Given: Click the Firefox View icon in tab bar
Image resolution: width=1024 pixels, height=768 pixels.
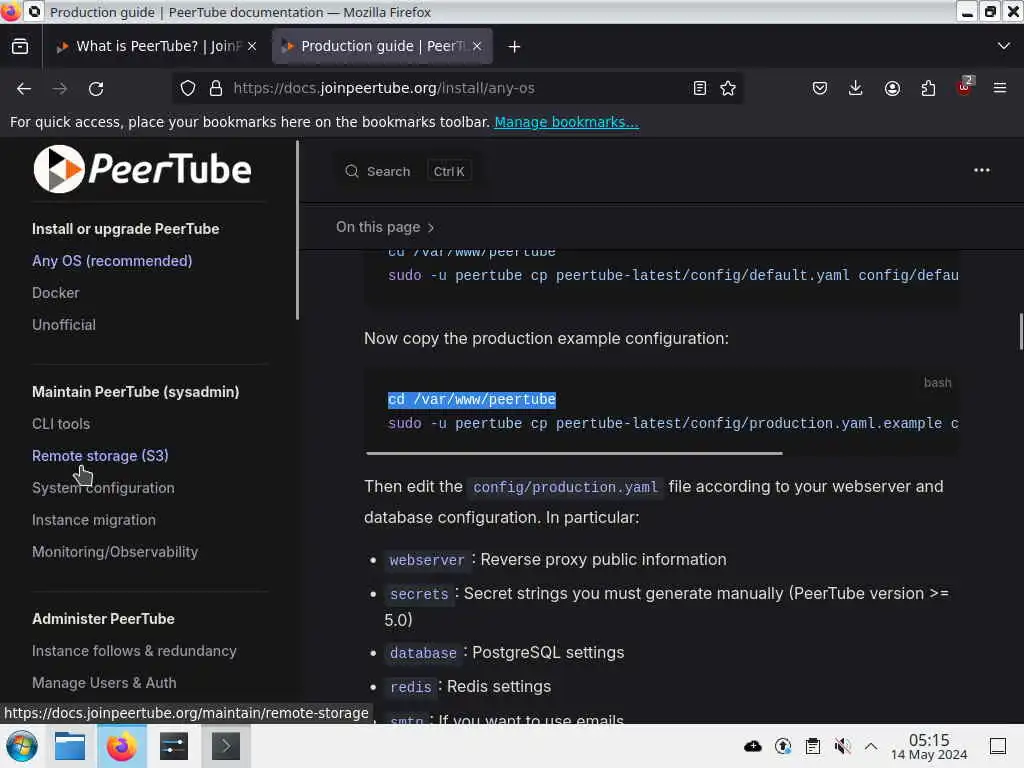Looking at the screenshot, I should (x=20, y=46).
